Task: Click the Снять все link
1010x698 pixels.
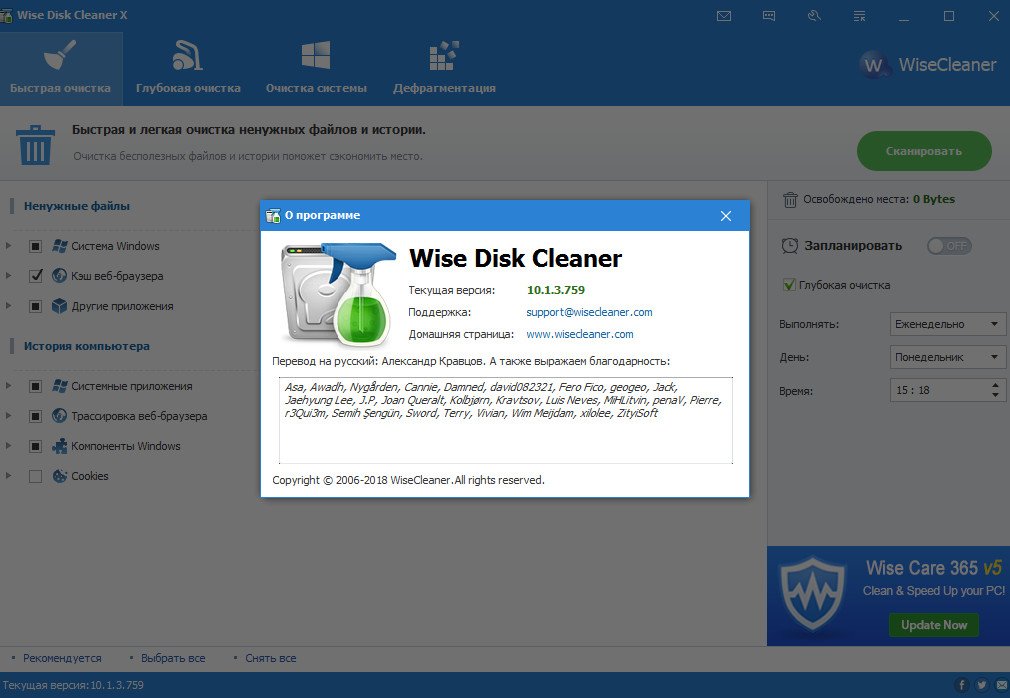Action: pyautogui.click(x=271, y=658)
